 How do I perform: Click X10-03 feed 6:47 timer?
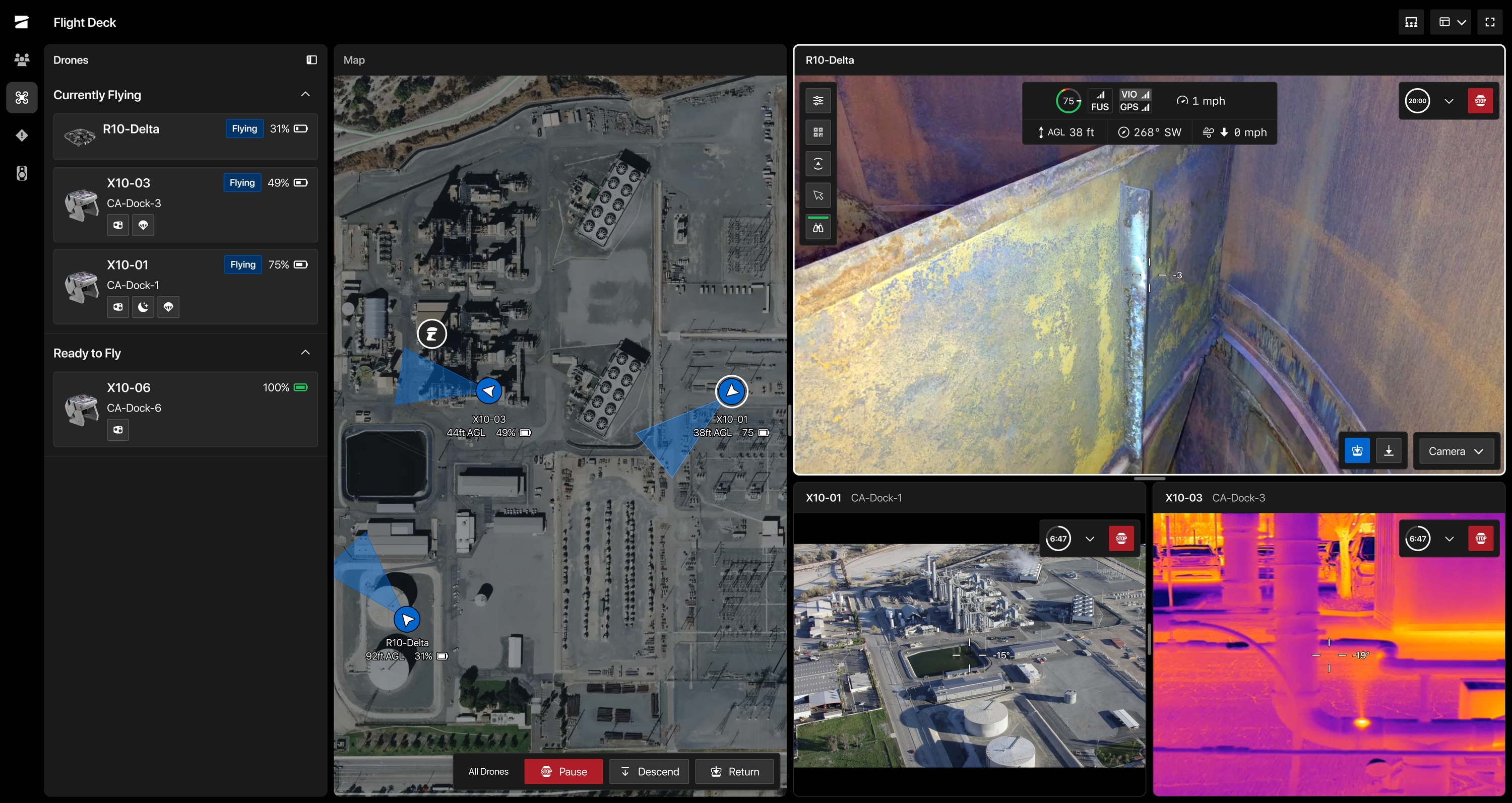point(1417,539)
